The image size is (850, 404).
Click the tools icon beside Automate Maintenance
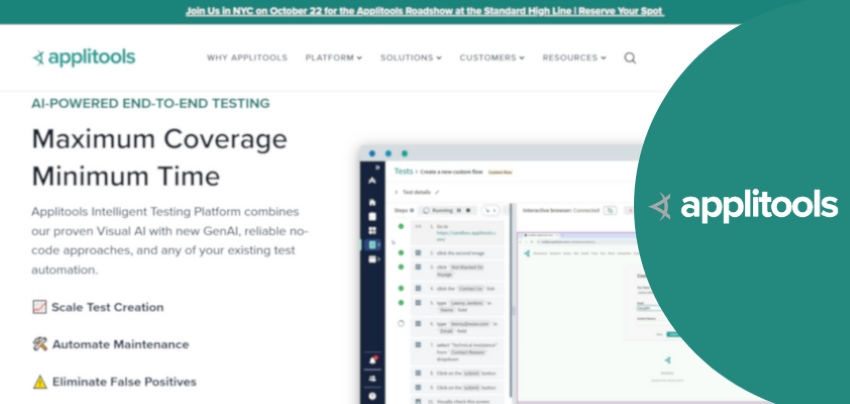[40, 344]
